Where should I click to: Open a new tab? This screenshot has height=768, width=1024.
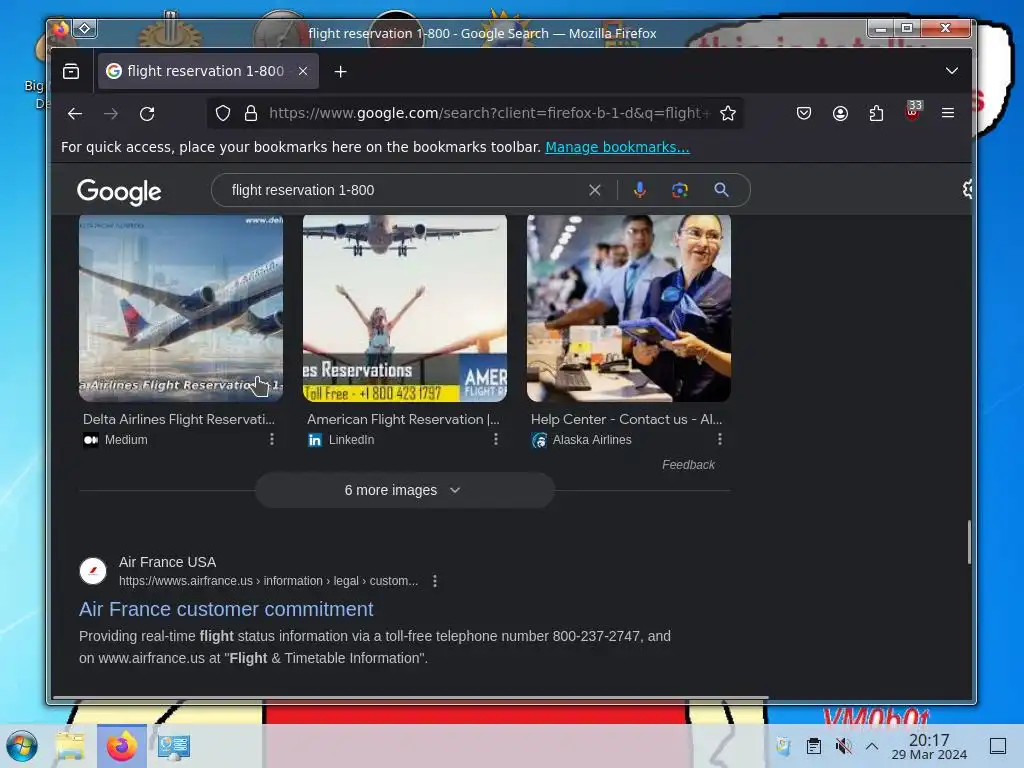(340, 72)
